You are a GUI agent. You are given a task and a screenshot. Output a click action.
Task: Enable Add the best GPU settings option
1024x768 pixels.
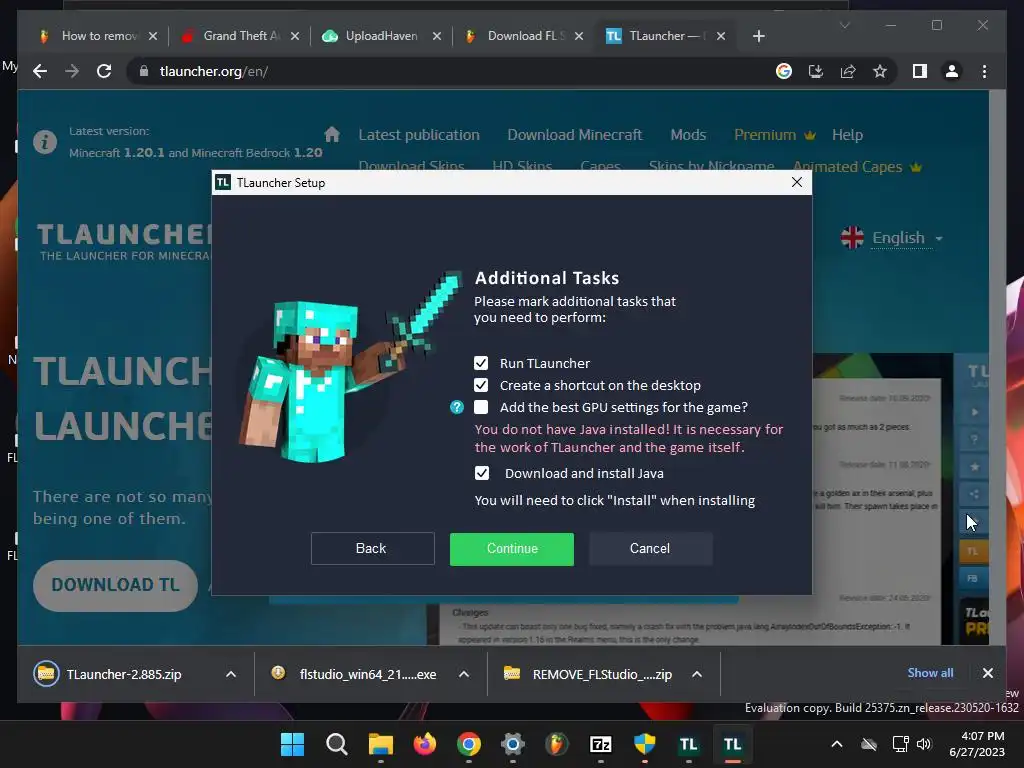coord(481,408)
